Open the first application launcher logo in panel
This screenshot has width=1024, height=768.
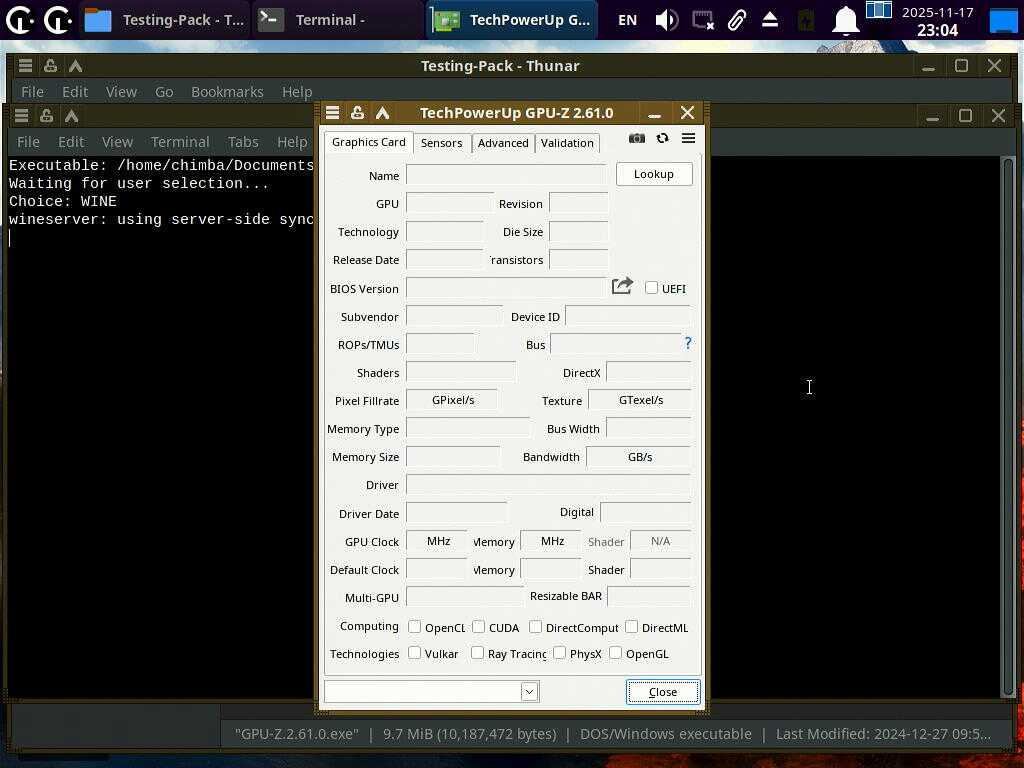20,20
